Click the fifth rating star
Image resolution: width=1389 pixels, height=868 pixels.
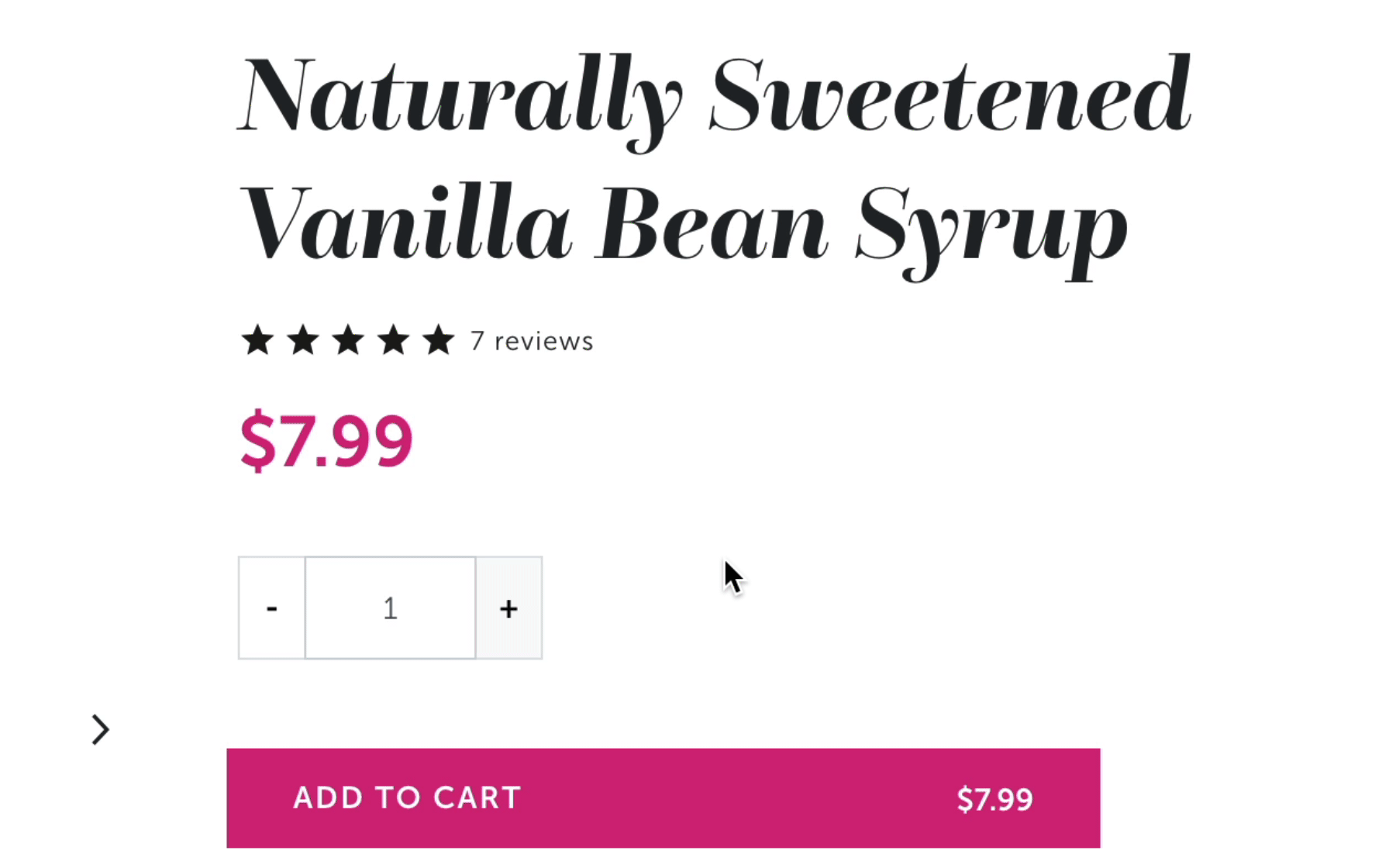[439, 341]
